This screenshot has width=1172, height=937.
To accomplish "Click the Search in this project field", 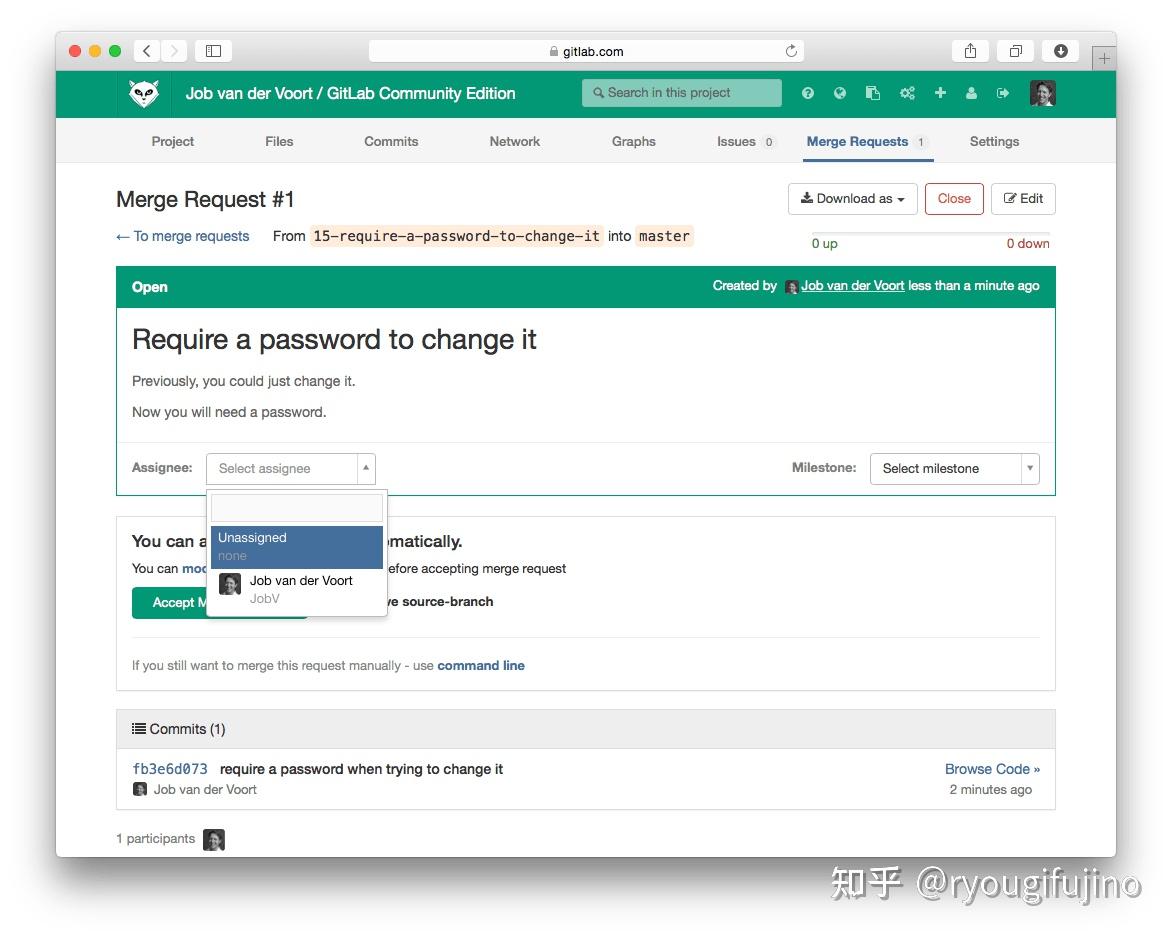I will click(x=681, y=92).
